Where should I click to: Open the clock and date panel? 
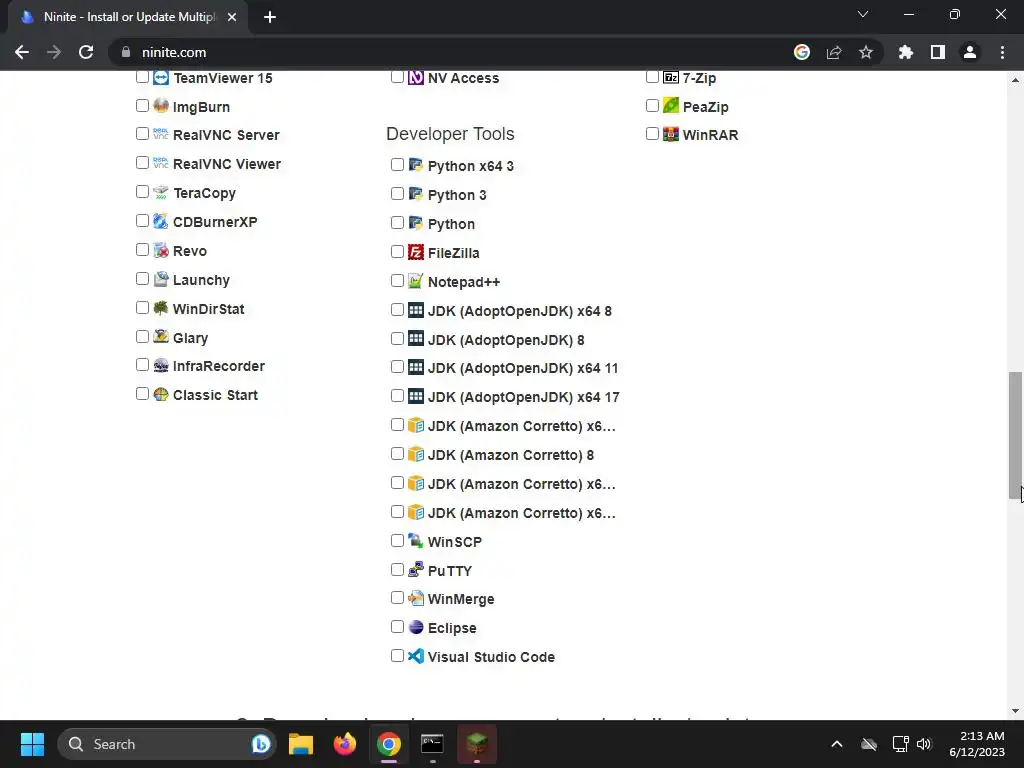(x=977, y=744)
